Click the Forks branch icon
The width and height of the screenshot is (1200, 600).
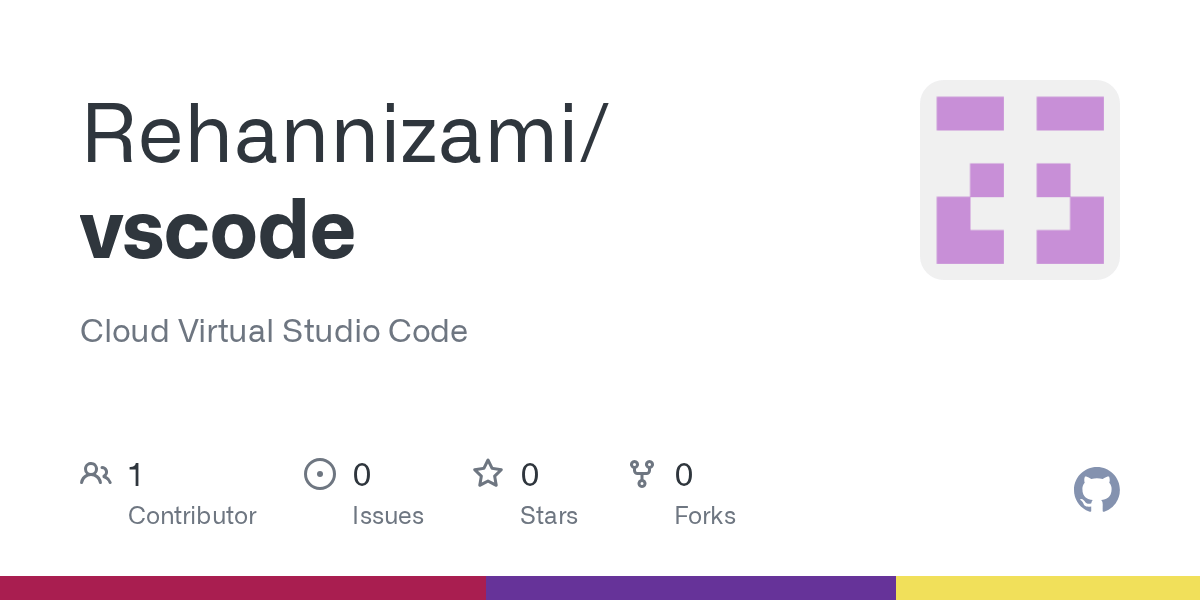click(642, 474)
